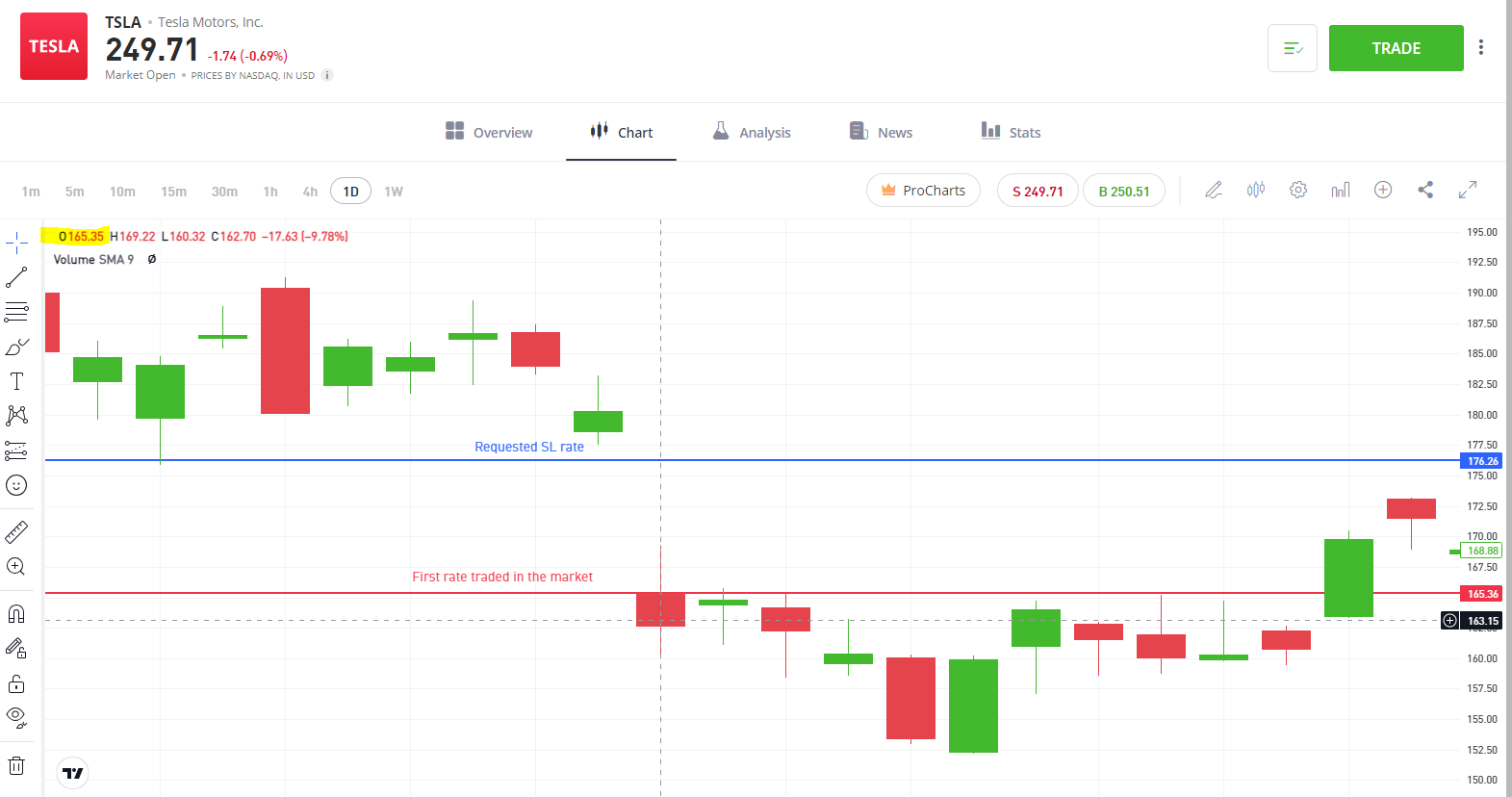The width and height of the screenshot is (1512, 797).
Task: Click the 'Requested SL rate' line label
Action: pos(529,447)
